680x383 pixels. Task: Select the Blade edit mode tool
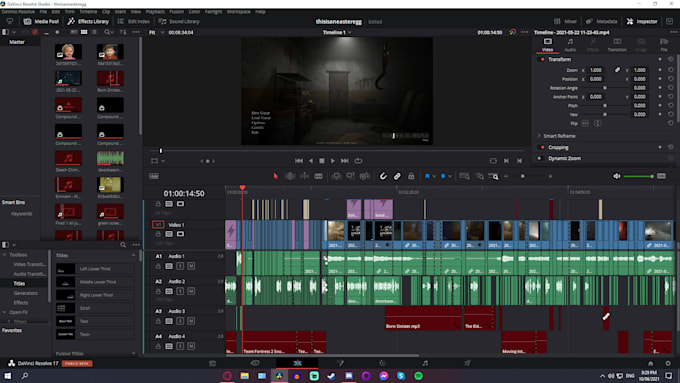point(318,176)
